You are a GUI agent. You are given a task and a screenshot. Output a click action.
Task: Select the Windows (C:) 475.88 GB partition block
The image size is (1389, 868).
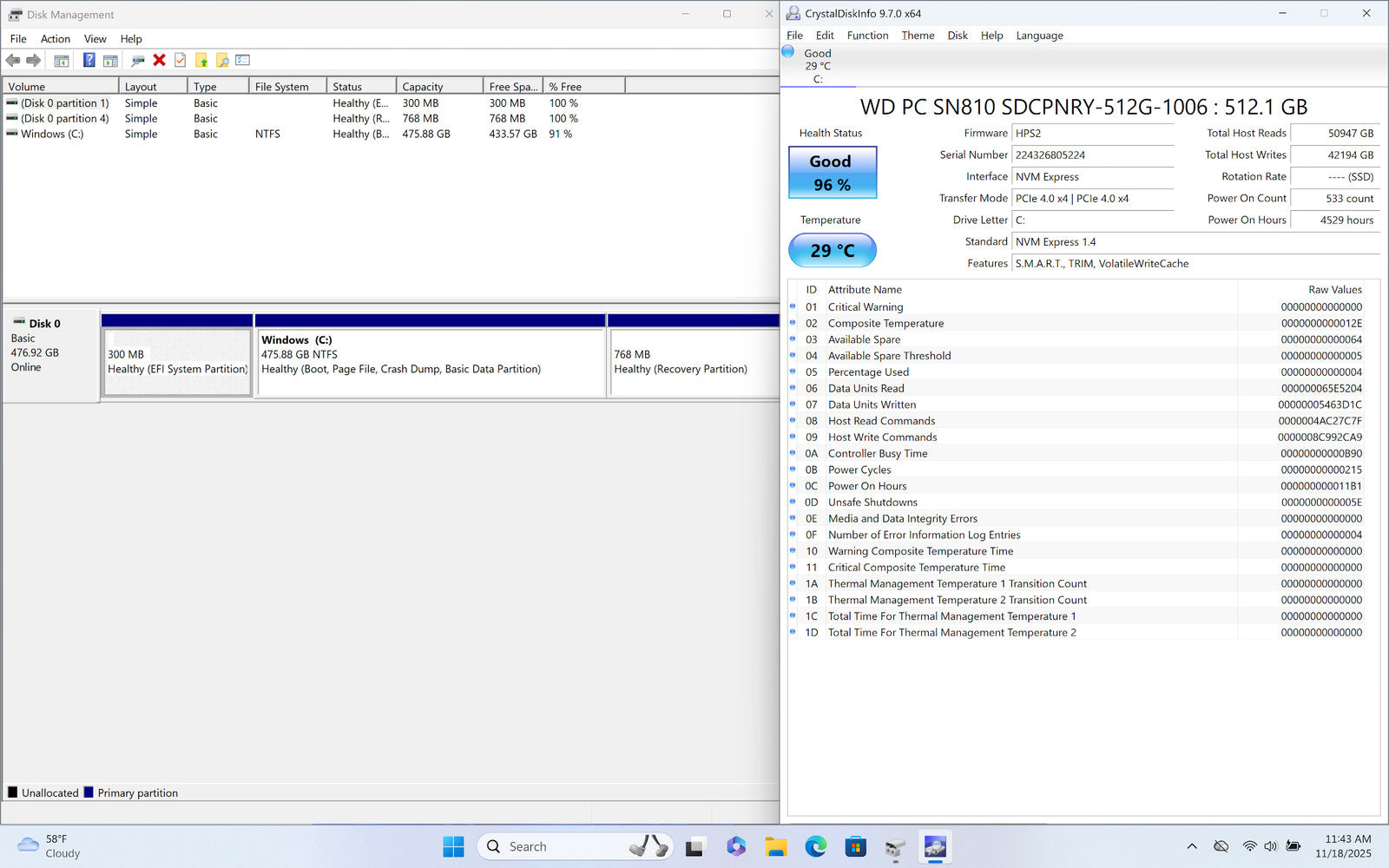[x=430, y=362]
